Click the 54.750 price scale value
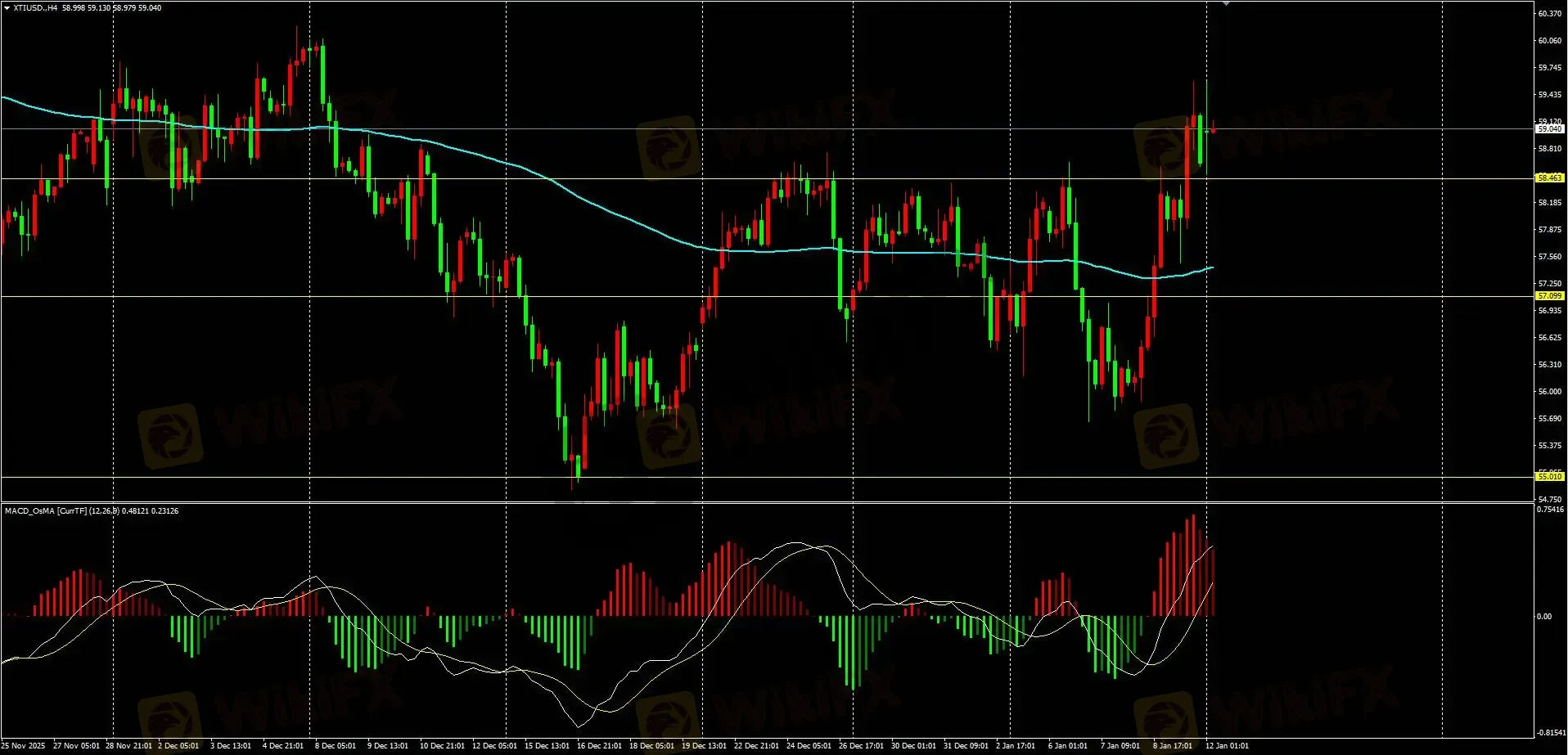1568x755 pixels. coord(1550,499)
